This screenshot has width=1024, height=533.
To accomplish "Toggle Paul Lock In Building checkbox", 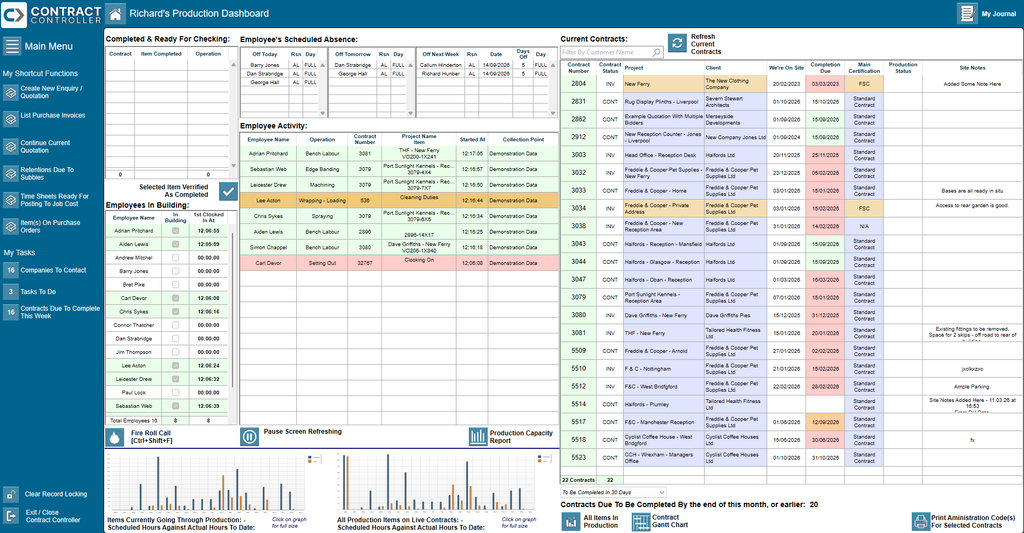I will 175,393.
